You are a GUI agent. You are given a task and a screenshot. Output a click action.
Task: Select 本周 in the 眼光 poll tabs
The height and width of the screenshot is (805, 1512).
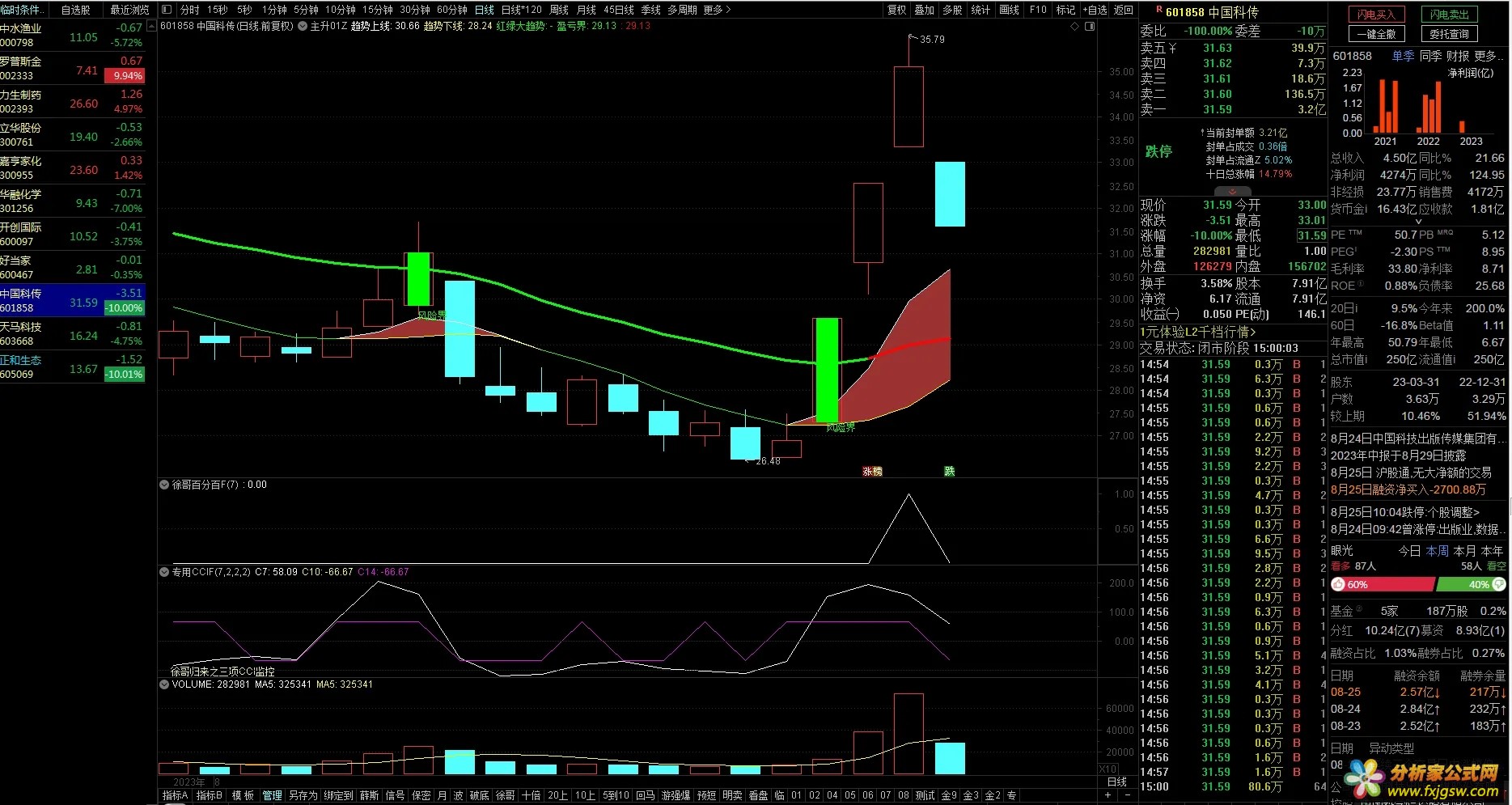click(x=1437, y=550)
